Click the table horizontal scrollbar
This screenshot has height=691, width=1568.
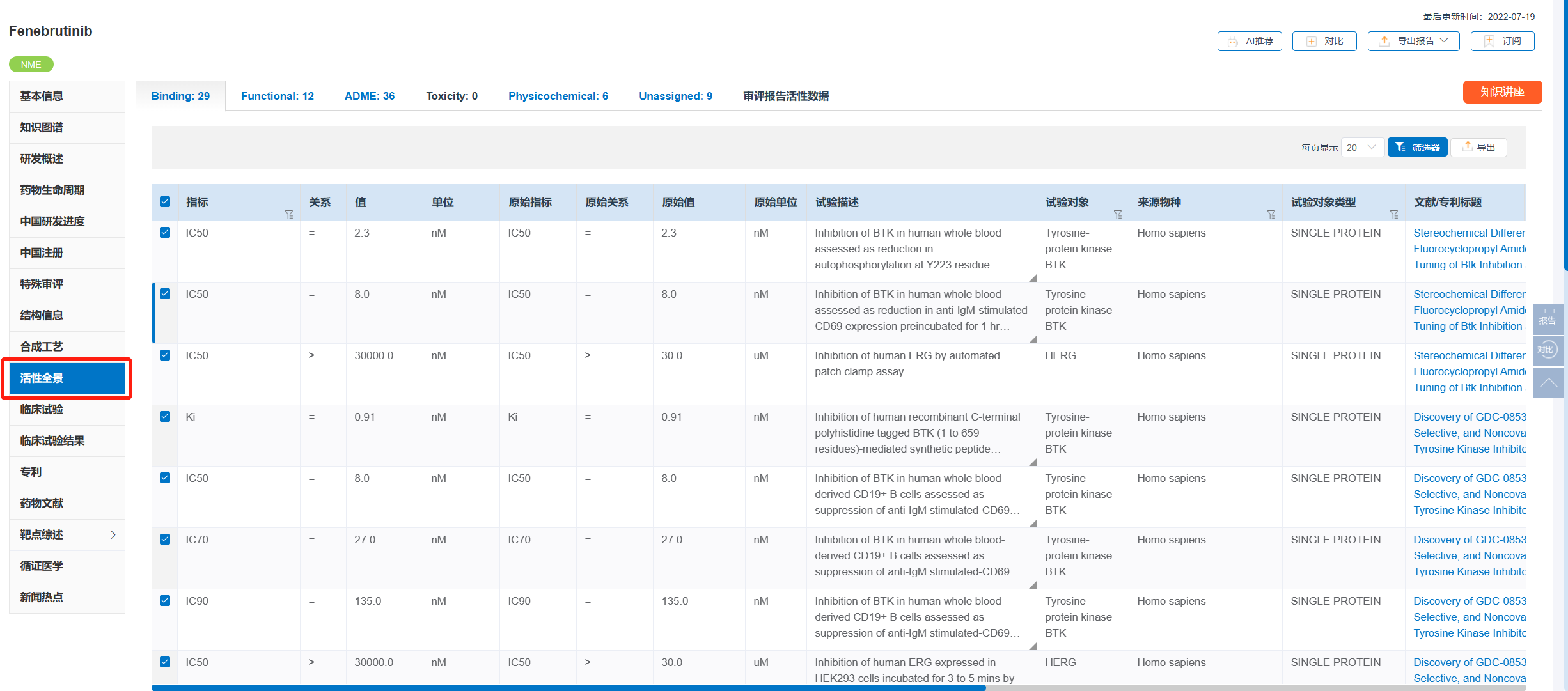568,688
